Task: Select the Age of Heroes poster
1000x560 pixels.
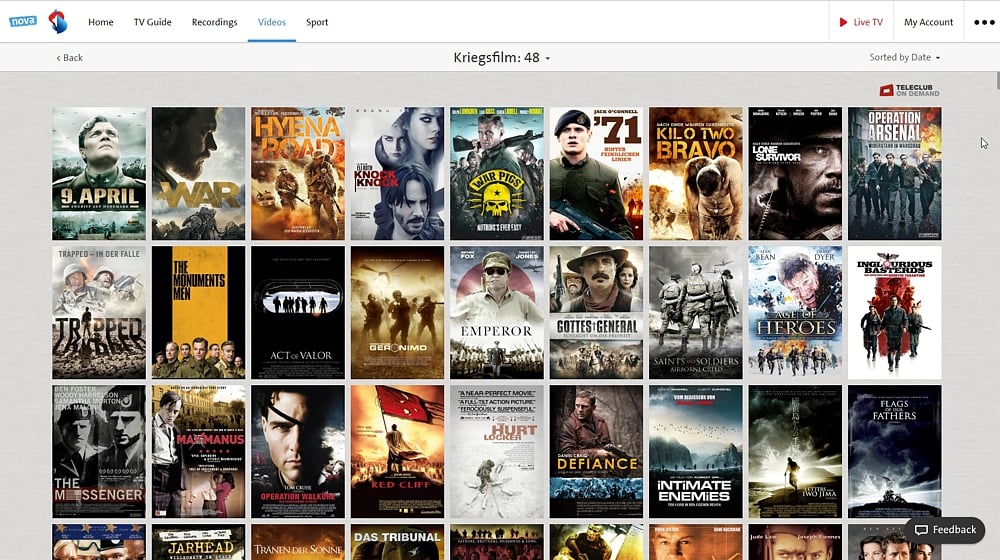Action: click(x=795, y=313)
